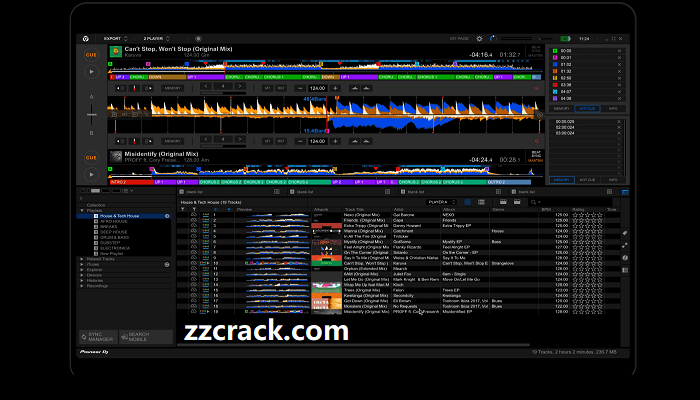Viewport: 700px width, 400px height.
Task: Click bottom deck MEMORY button
Action: pos(172,141)
